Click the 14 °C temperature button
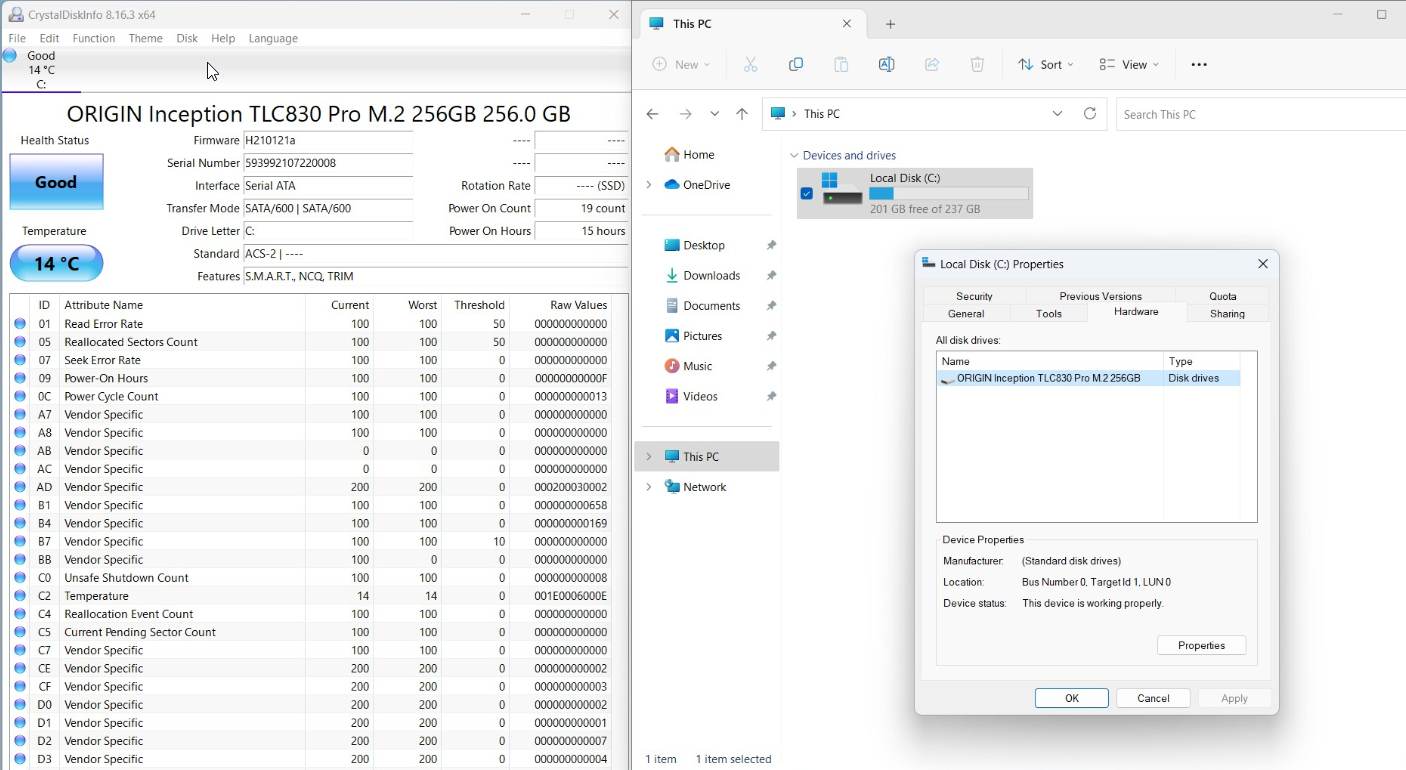1406x770 pixels. click(x=57, y=264)
